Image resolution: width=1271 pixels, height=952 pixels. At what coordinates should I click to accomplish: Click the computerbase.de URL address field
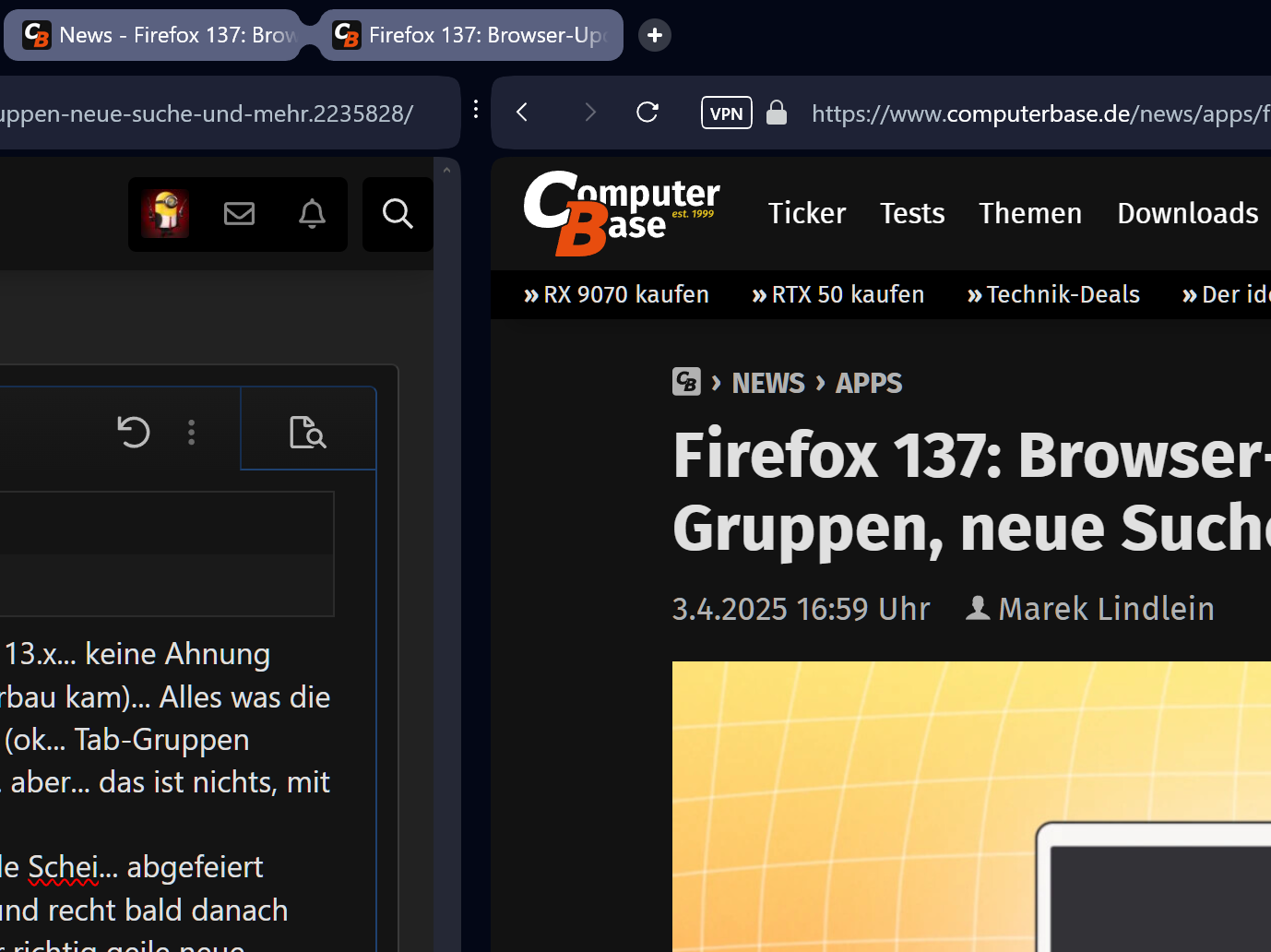coord(1040,113)
